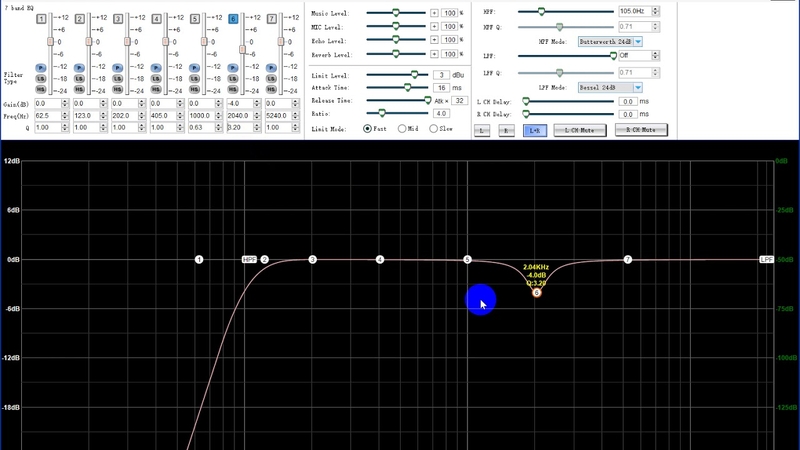This screenshot has width=800, height=450.
Task: Pick peak (P) filter for band 4
Action: tap(156, 68)
